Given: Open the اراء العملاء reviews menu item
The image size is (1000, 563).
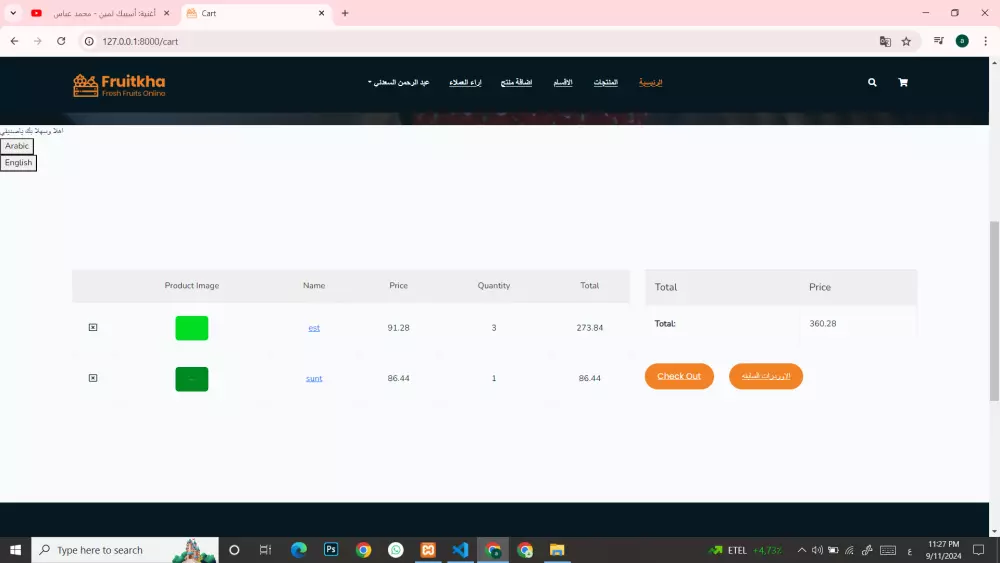Looking at the screenshot, I should tap(465, 82).
